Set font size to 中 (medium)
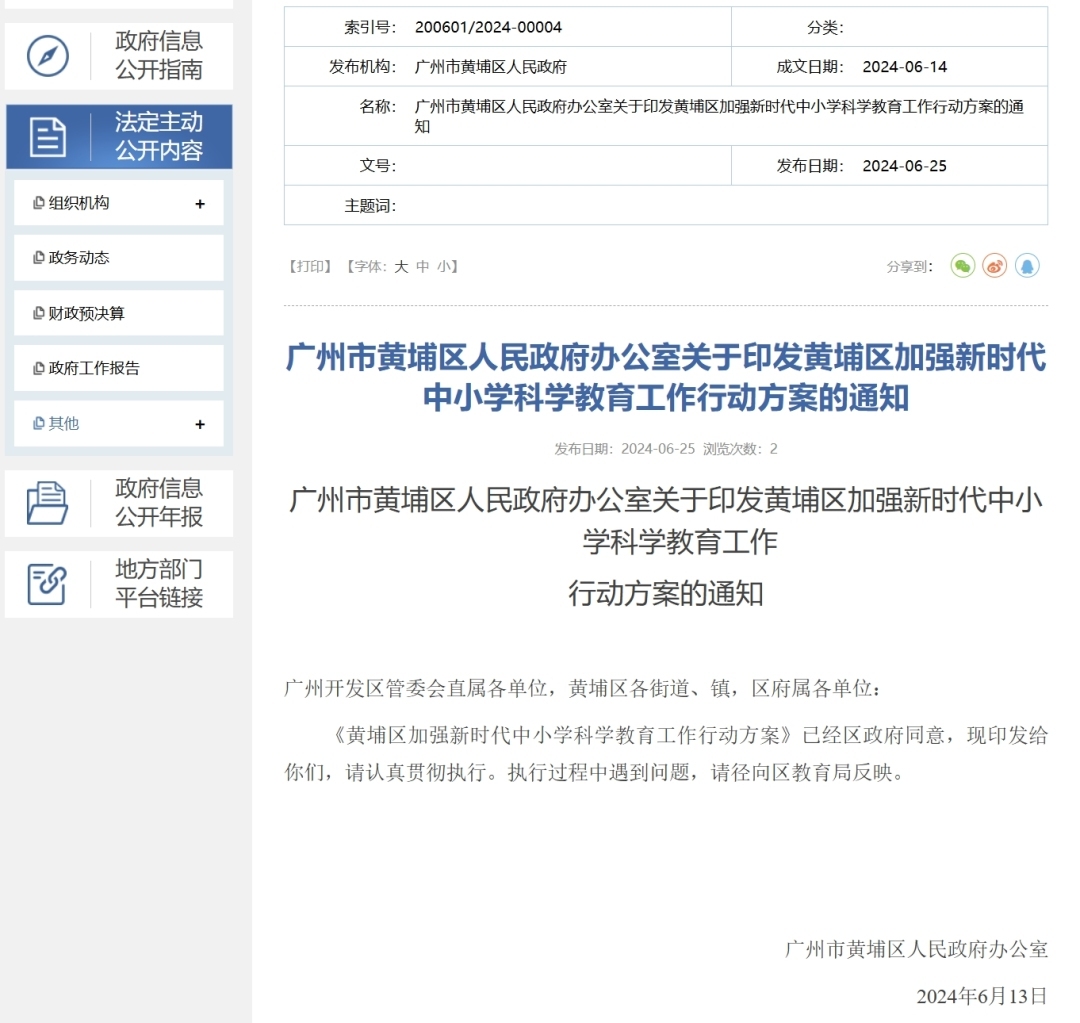 (x=422, y=267)
